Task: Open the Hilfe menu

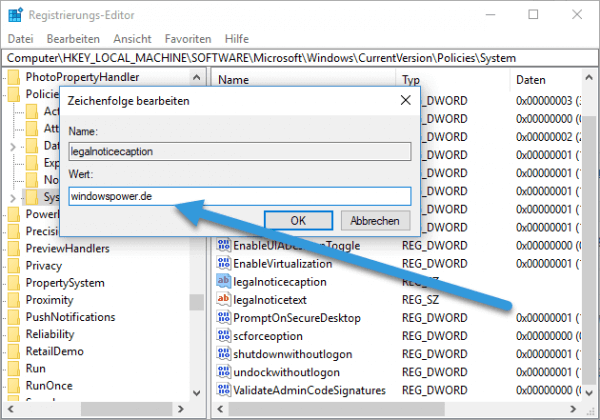Action: click(237, 39)
